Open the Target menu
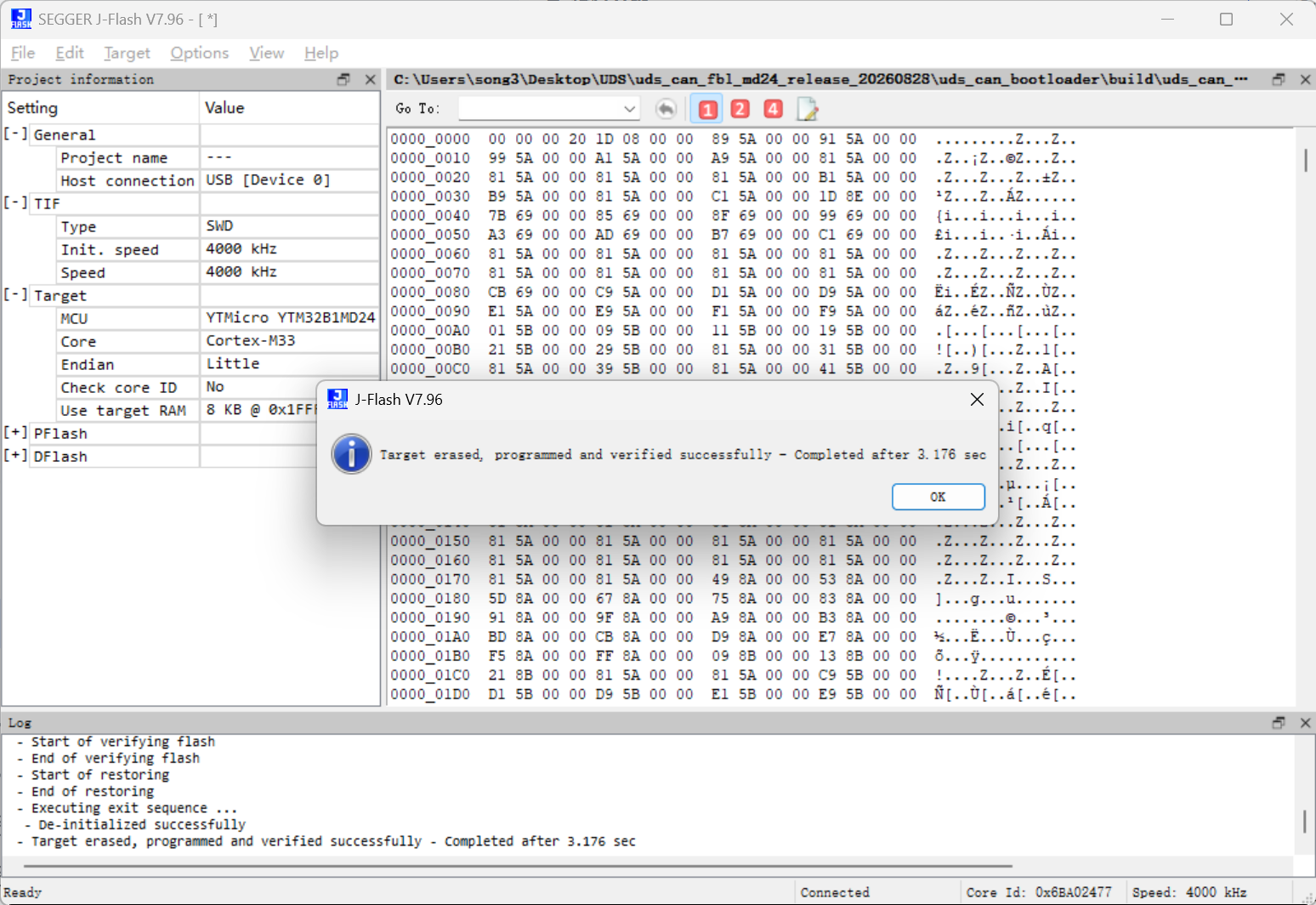The image size is (1316, 905). coord(127,53)
